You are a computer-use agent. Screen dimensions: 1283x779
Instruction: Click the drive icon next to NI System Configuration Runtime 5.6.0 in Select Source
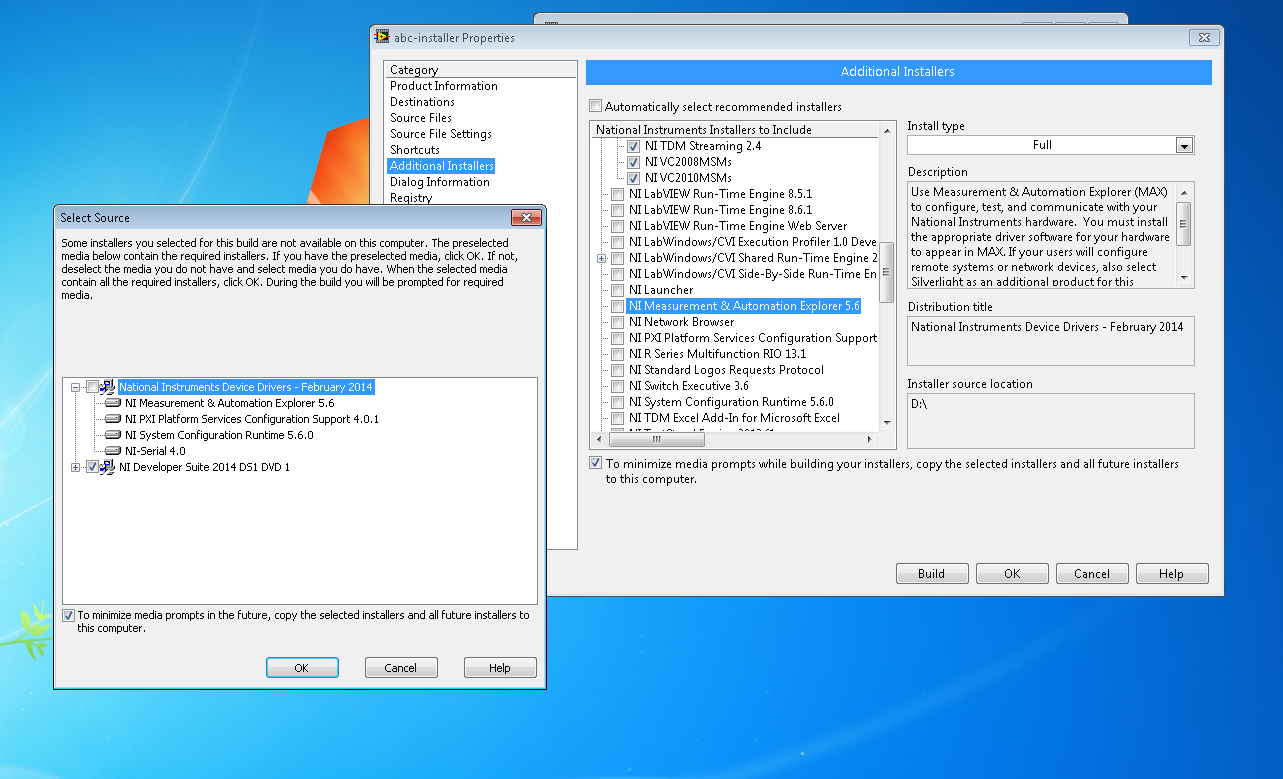(113, 435)
